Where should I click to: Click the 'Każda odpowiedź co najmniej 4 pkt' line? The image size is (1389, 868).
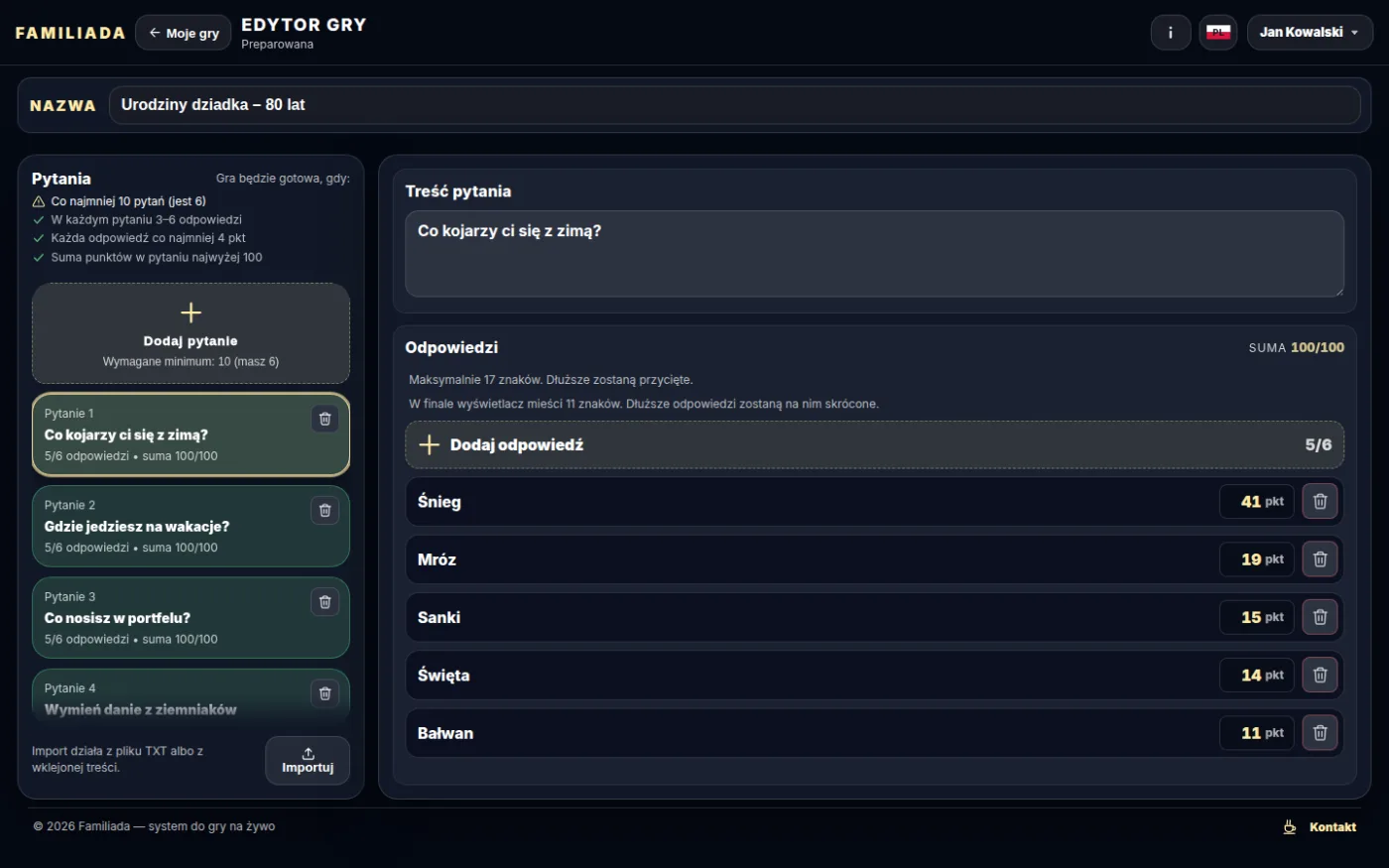148,238
